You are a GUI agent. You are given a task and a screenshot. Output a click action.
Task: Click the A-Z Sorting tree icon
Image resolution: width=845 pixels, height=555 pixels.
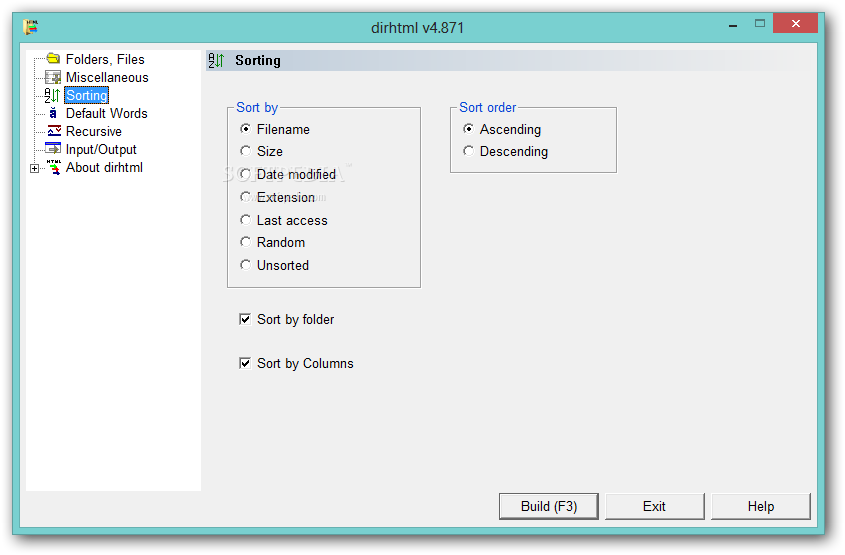pyautogui.click(x=52, y=95)
